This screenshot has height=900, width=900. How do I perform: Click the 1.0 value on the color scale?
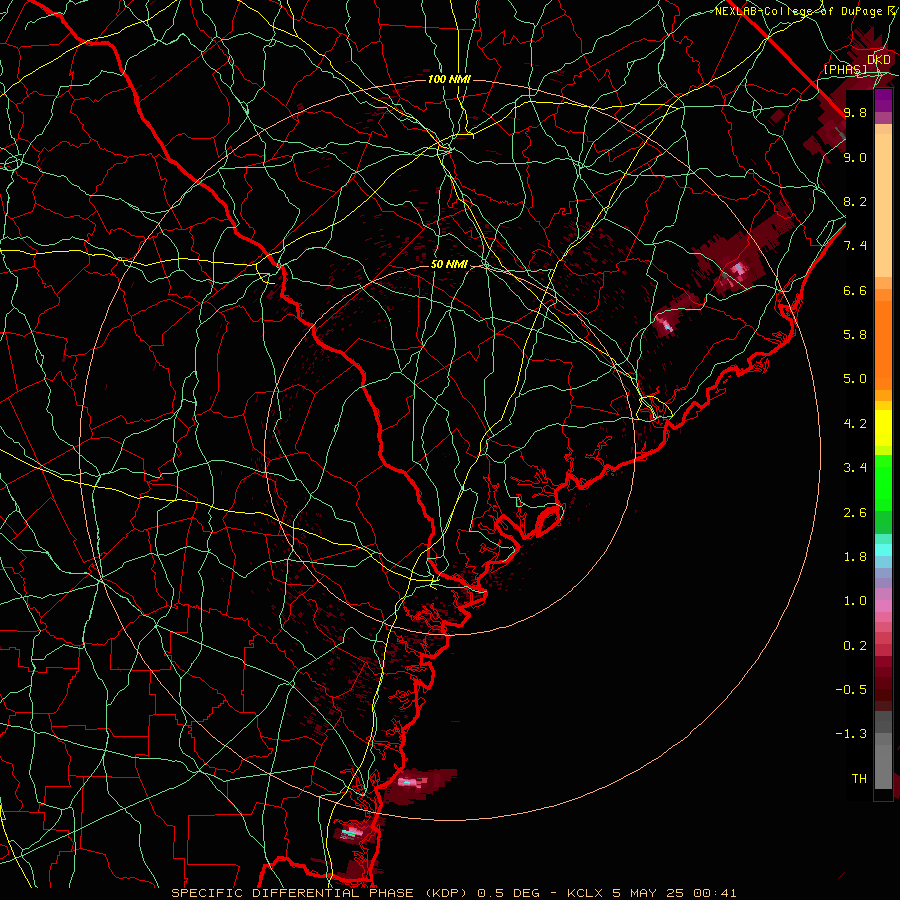pyautogui.click(x=855, y=601)
